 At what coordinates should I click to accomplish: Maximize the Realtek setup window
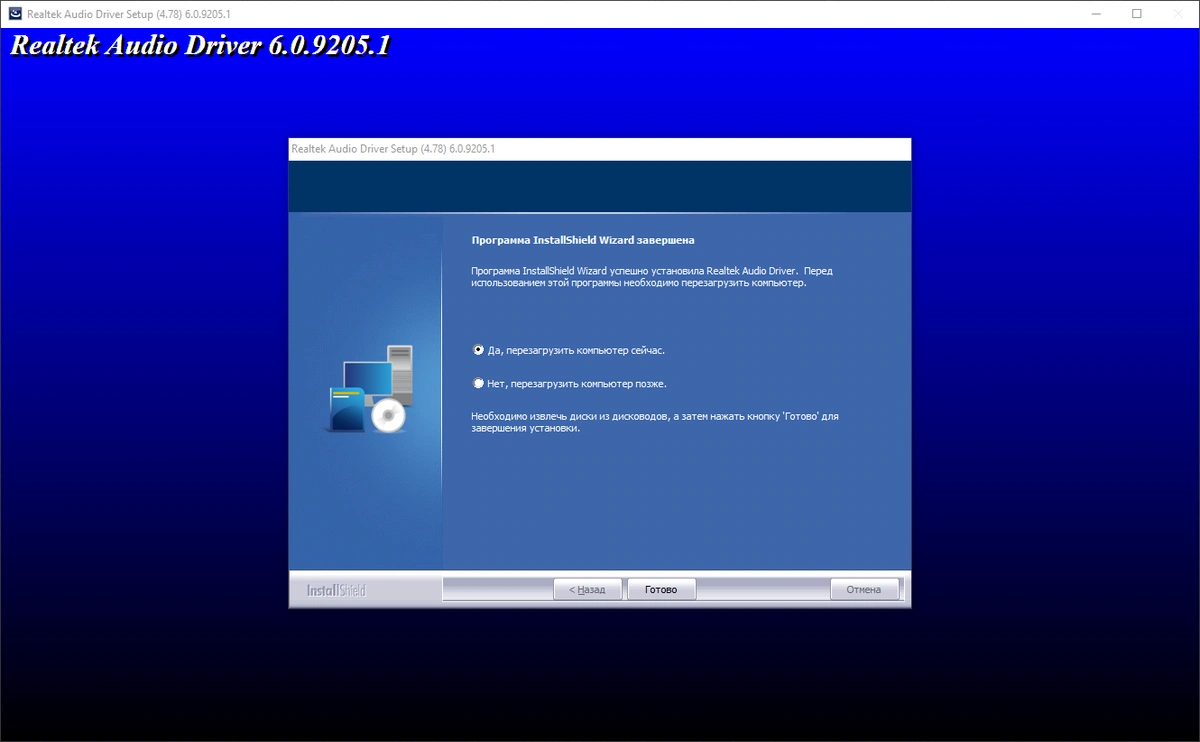(x=1137, y=14)
